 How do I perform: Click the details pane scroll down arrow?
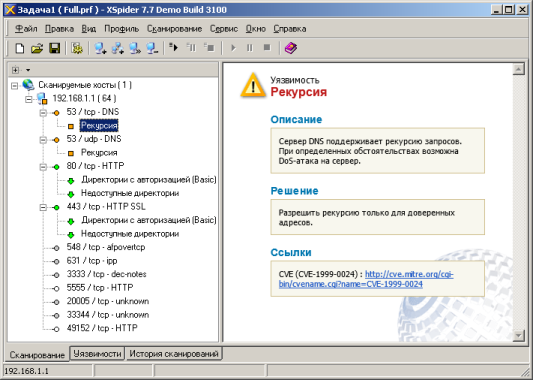(518, 336)
